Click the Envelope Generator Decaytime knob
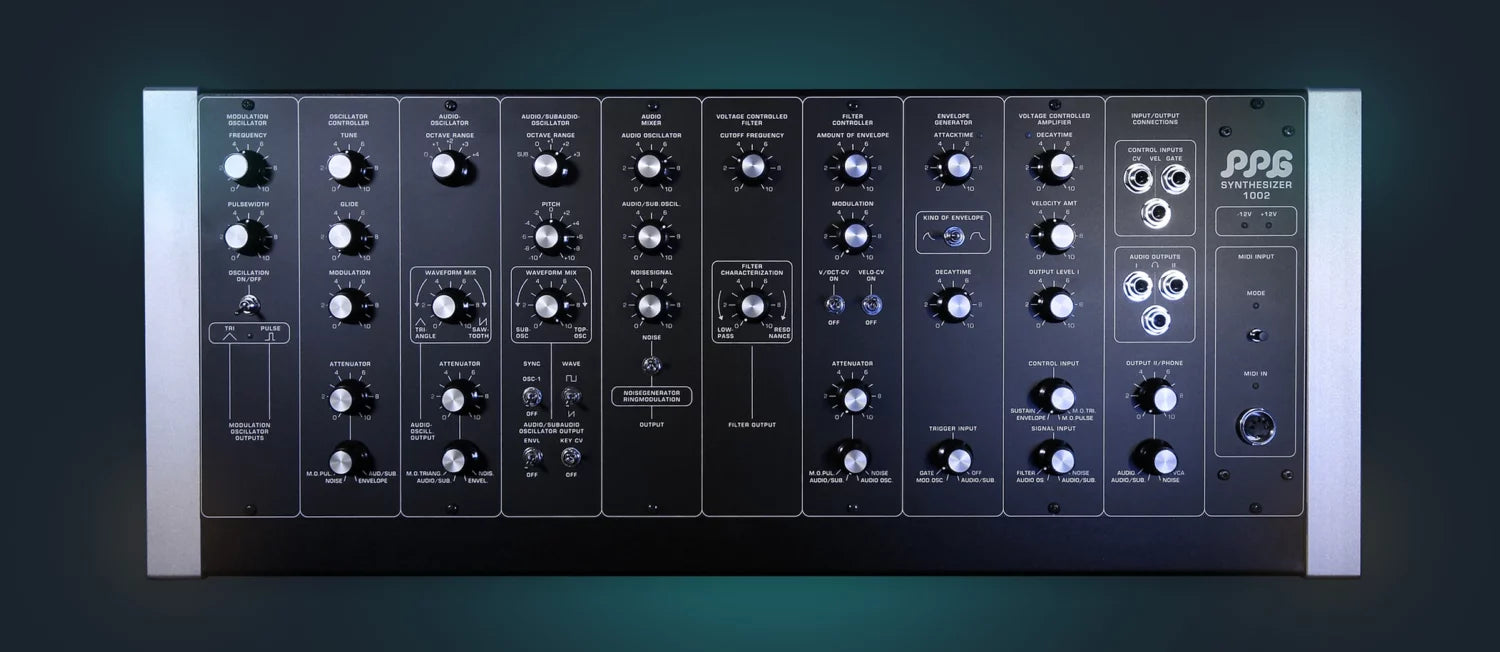Viewport: 1500px width, 652px height. coord(957,305)
